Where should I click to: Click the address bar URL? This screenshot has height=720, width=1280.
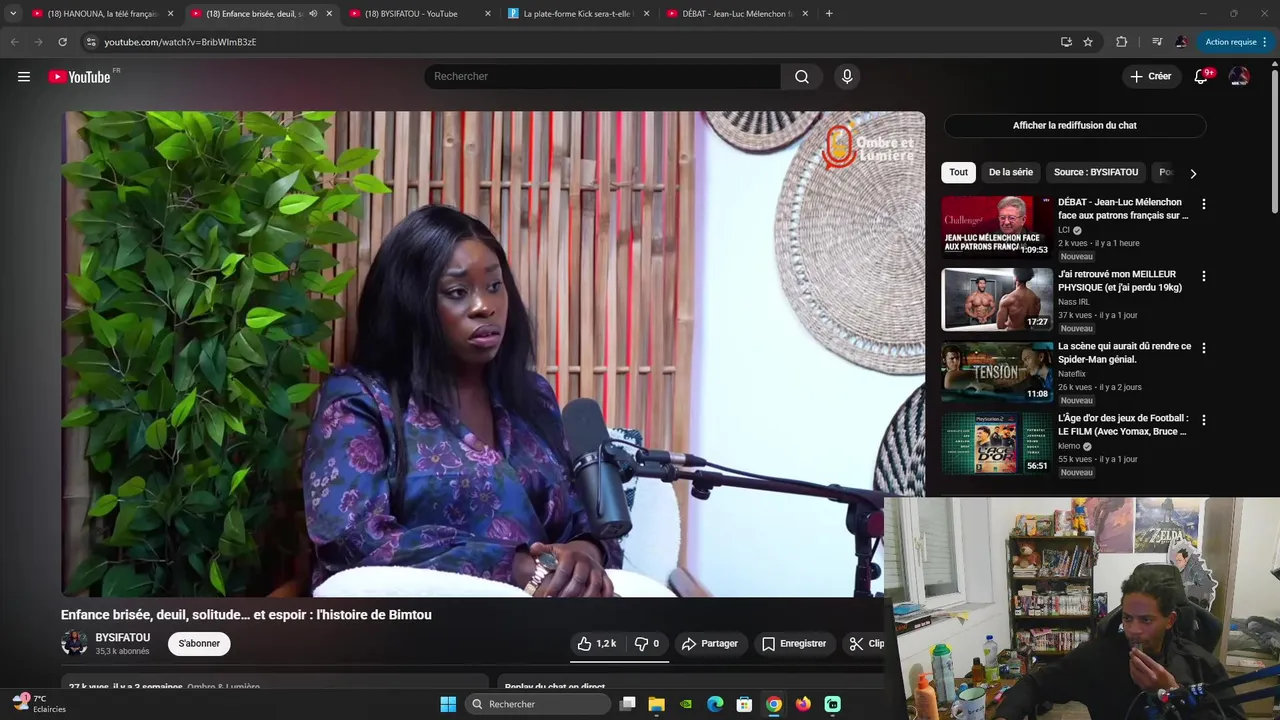[180, 42]
